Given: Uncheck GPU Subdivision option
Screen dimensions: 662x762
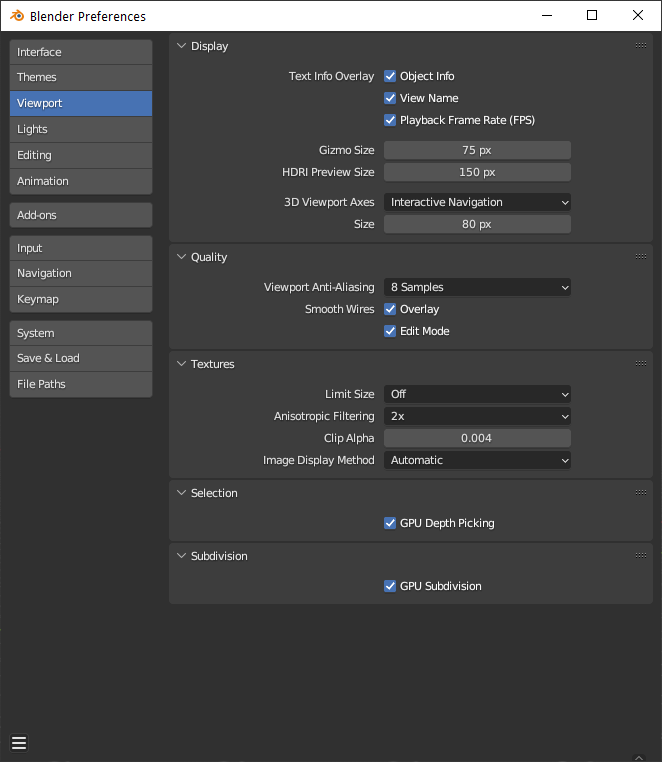Looking at the screenshot, I should pos(390,586).
